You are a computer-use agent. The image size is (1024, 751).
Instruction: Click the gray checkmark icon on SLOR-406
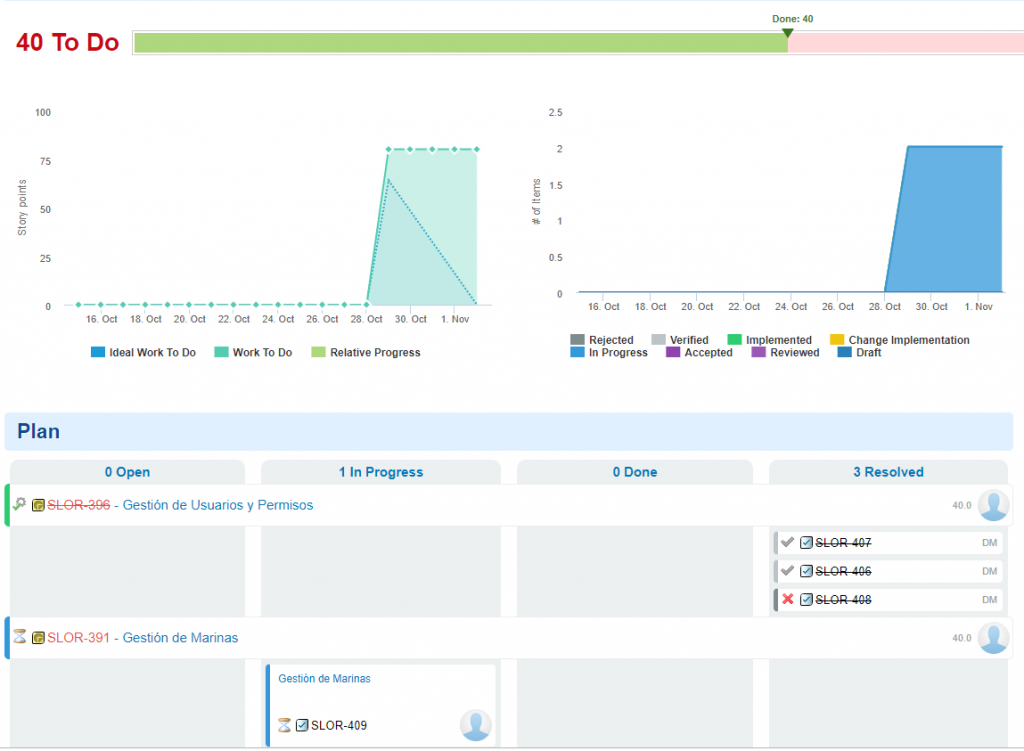click(x=787, y=570)
